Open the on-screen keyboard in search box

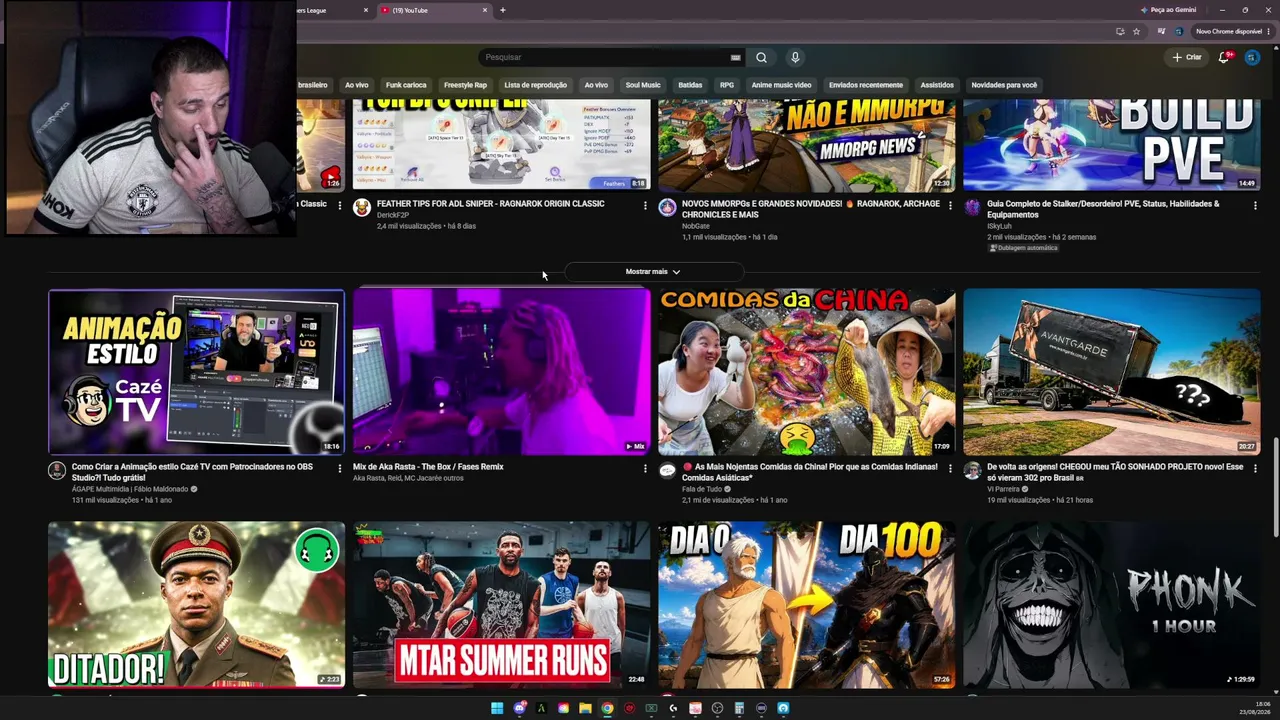[x=736, y=58]
